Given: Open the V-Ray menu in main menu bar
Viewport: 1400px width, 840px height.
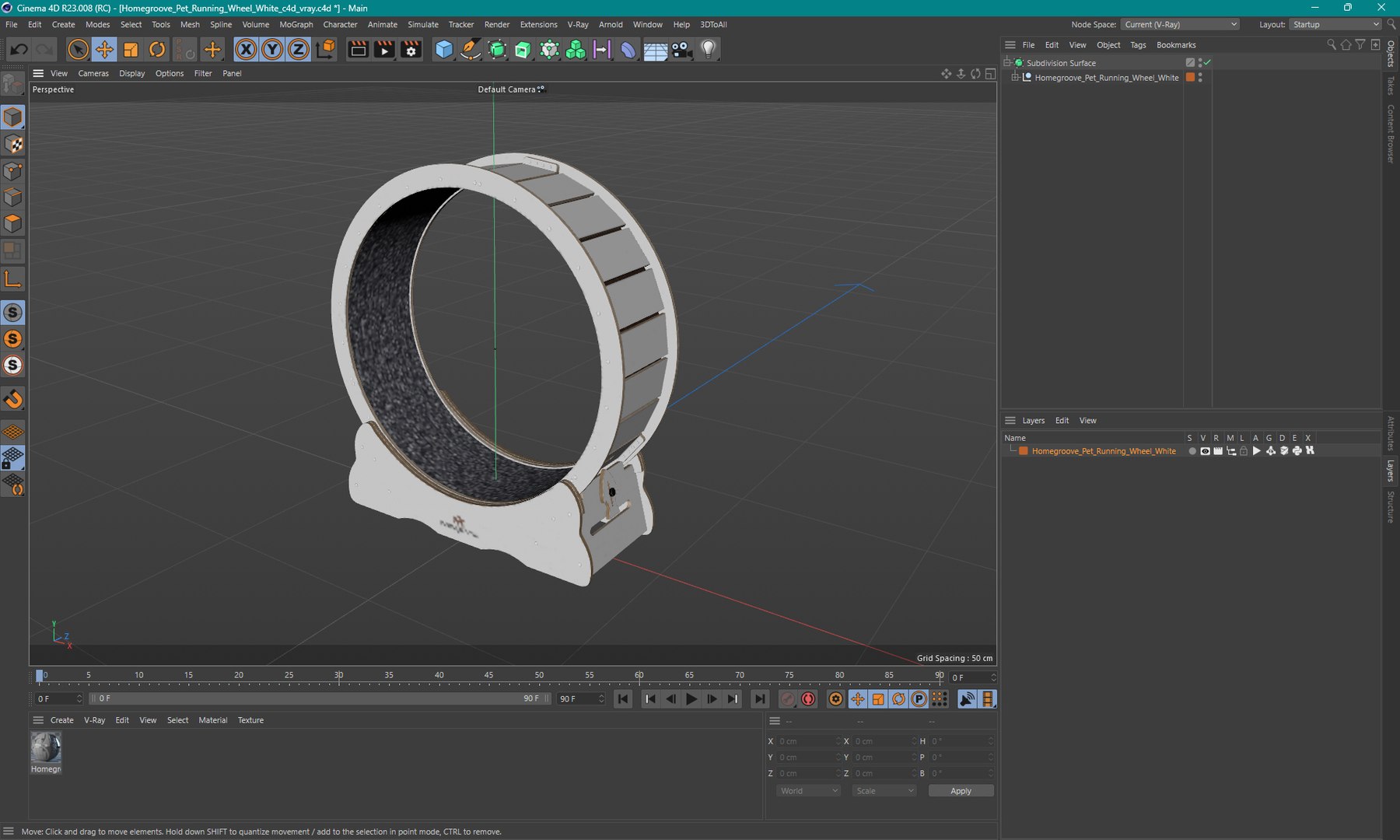Looking at the screenshot, I should (578, 25).
